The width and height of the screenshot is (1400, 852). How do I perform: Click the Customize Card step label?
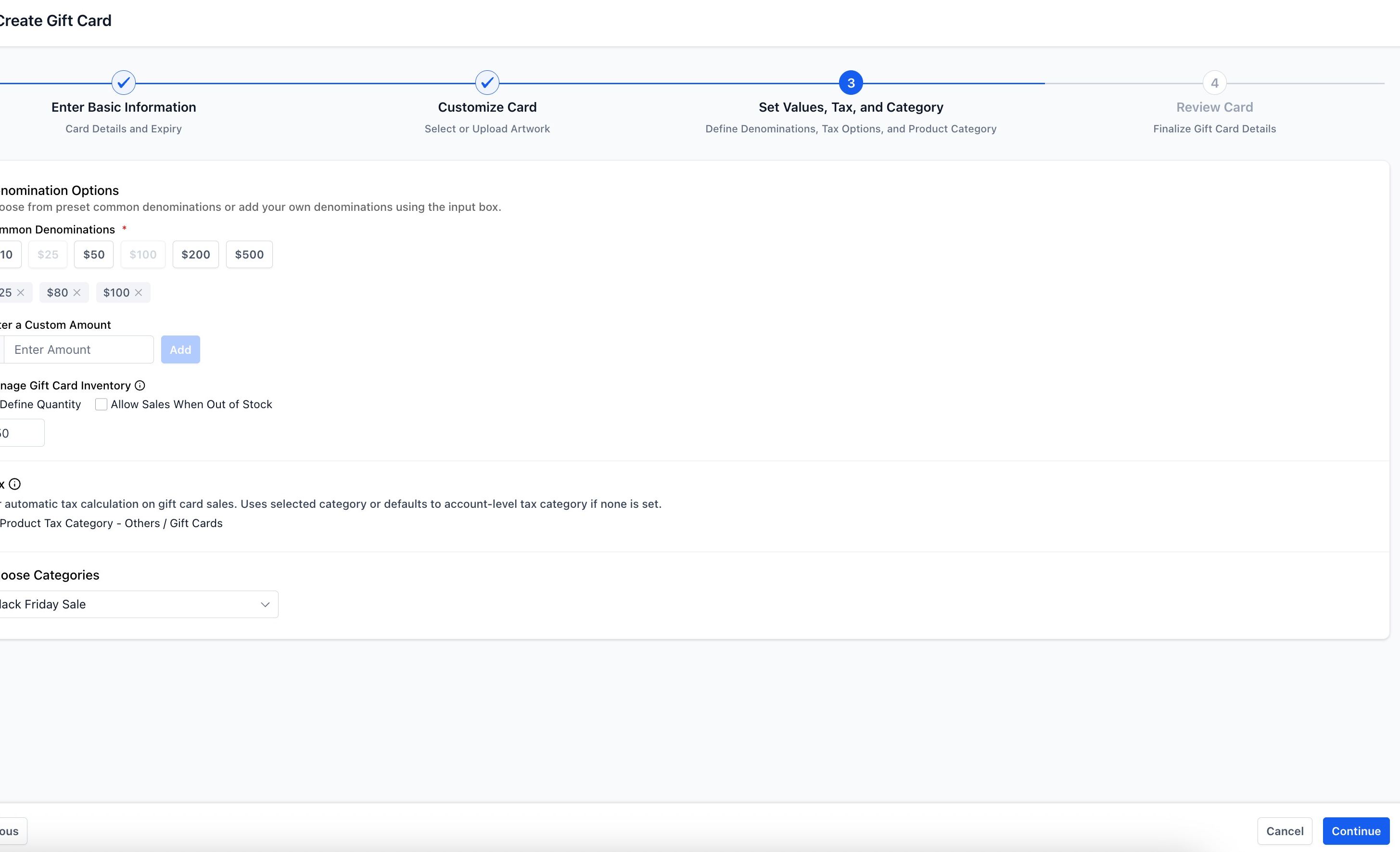pos(487,107)
